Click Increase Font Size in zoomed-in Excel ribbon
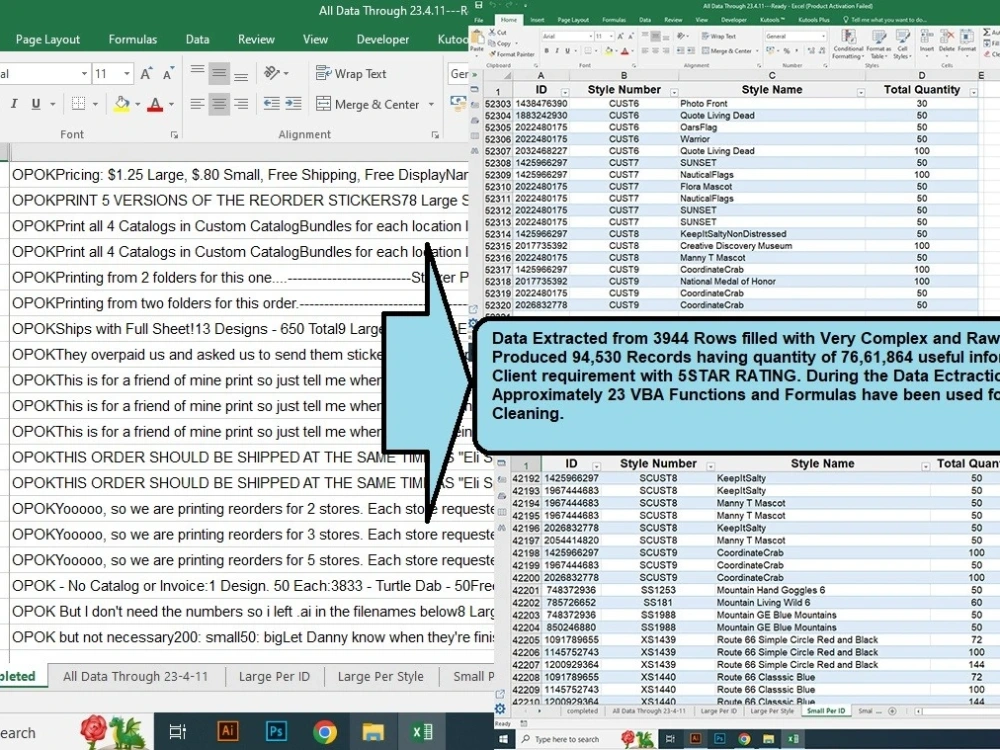The image size is (1000, 750). pos(146,74)
